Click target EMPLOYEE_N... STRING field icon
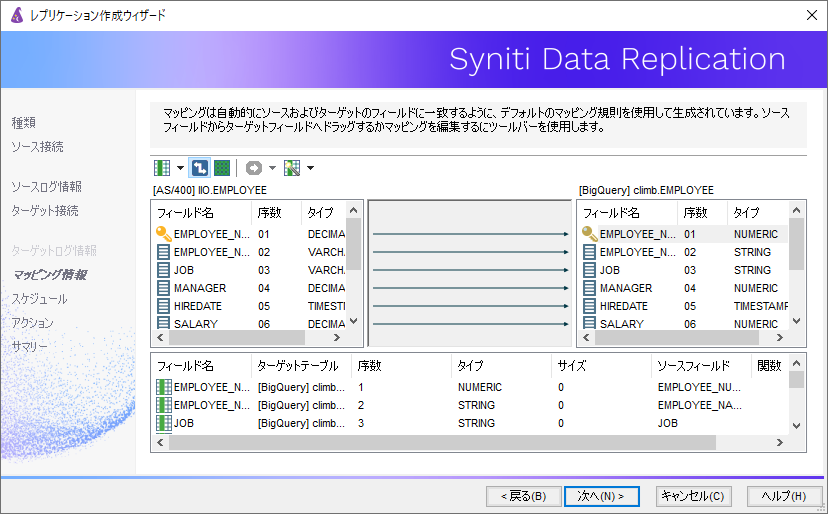The height and width of the screenshot is (514, 828). tap(589, 252)
